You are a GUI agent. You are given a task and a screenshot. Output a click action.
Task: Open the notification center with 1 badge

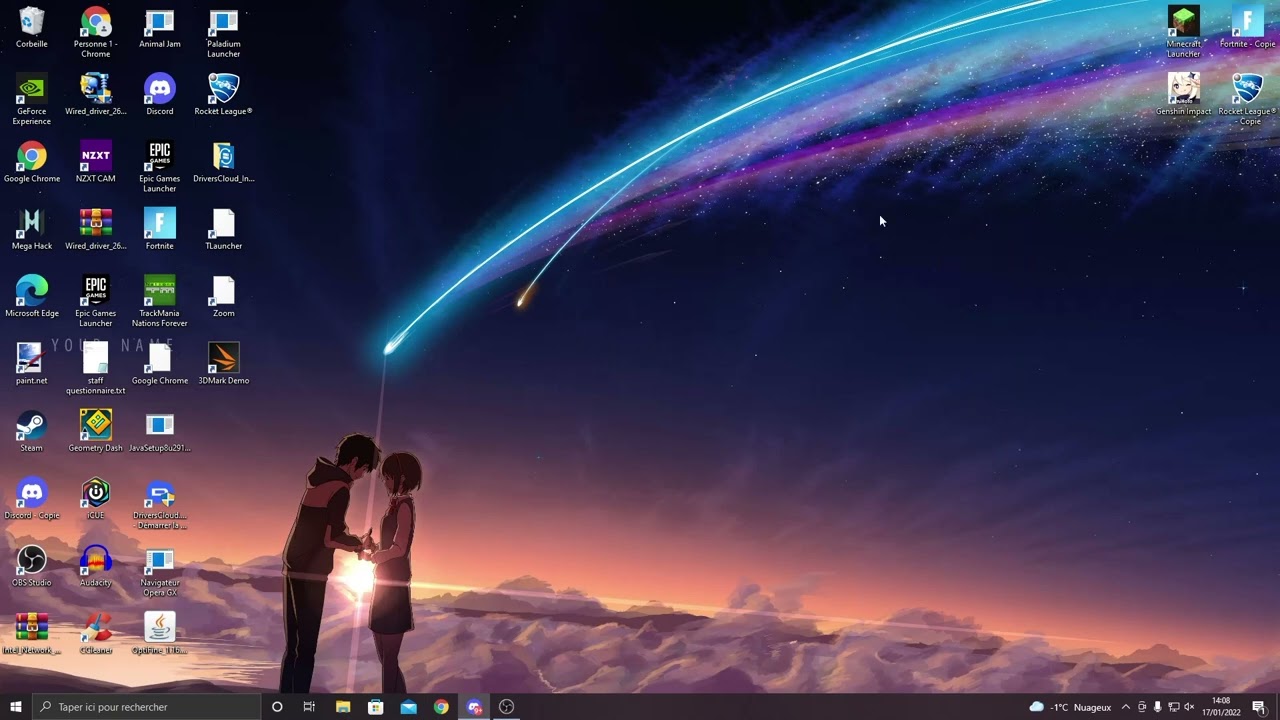(x=1259, y=707)
